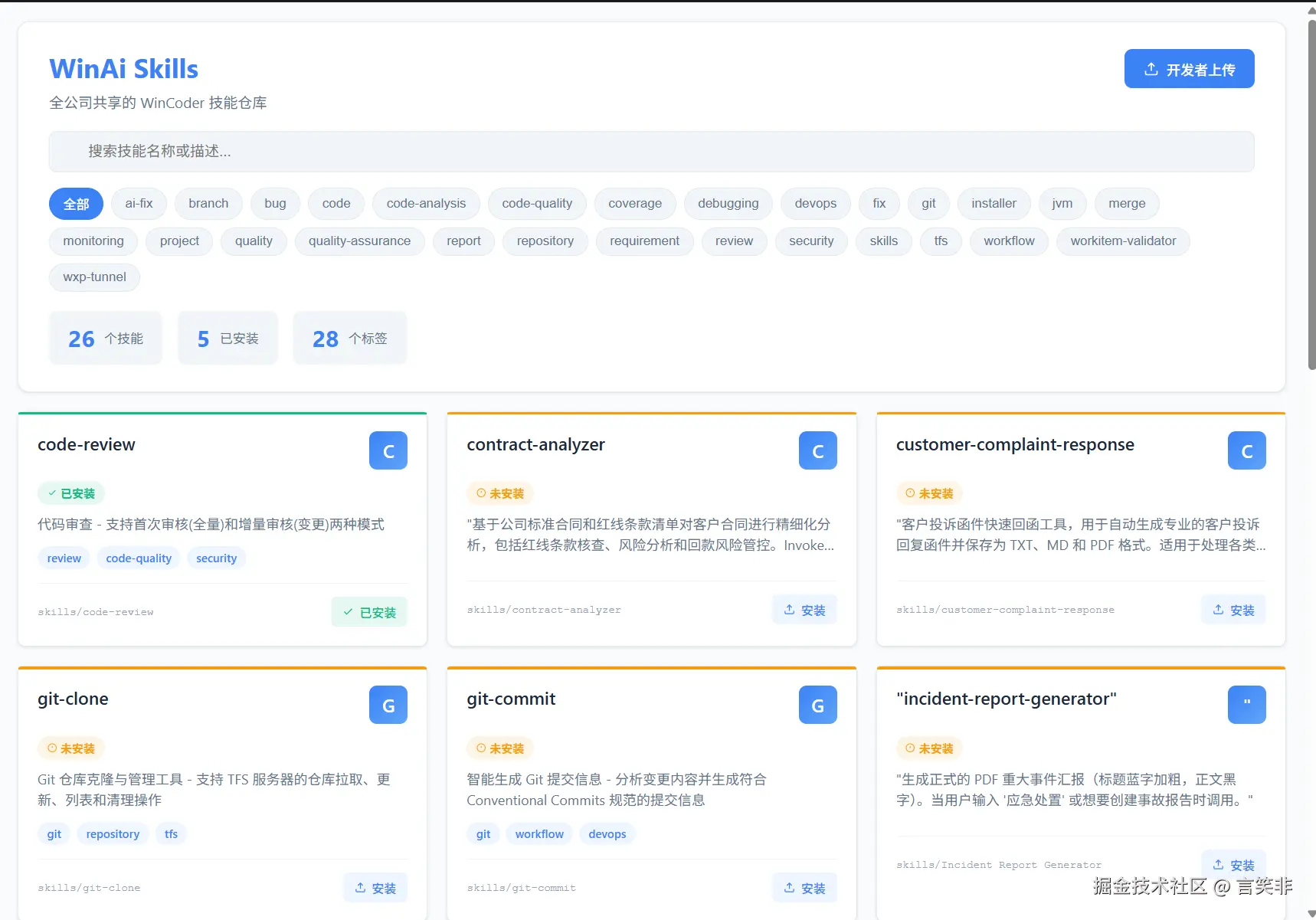The width and height of the screenshot is (1316, 920).
Task: Filter skills by wxp-tunnel tag
Action: [x=94, y=277]
